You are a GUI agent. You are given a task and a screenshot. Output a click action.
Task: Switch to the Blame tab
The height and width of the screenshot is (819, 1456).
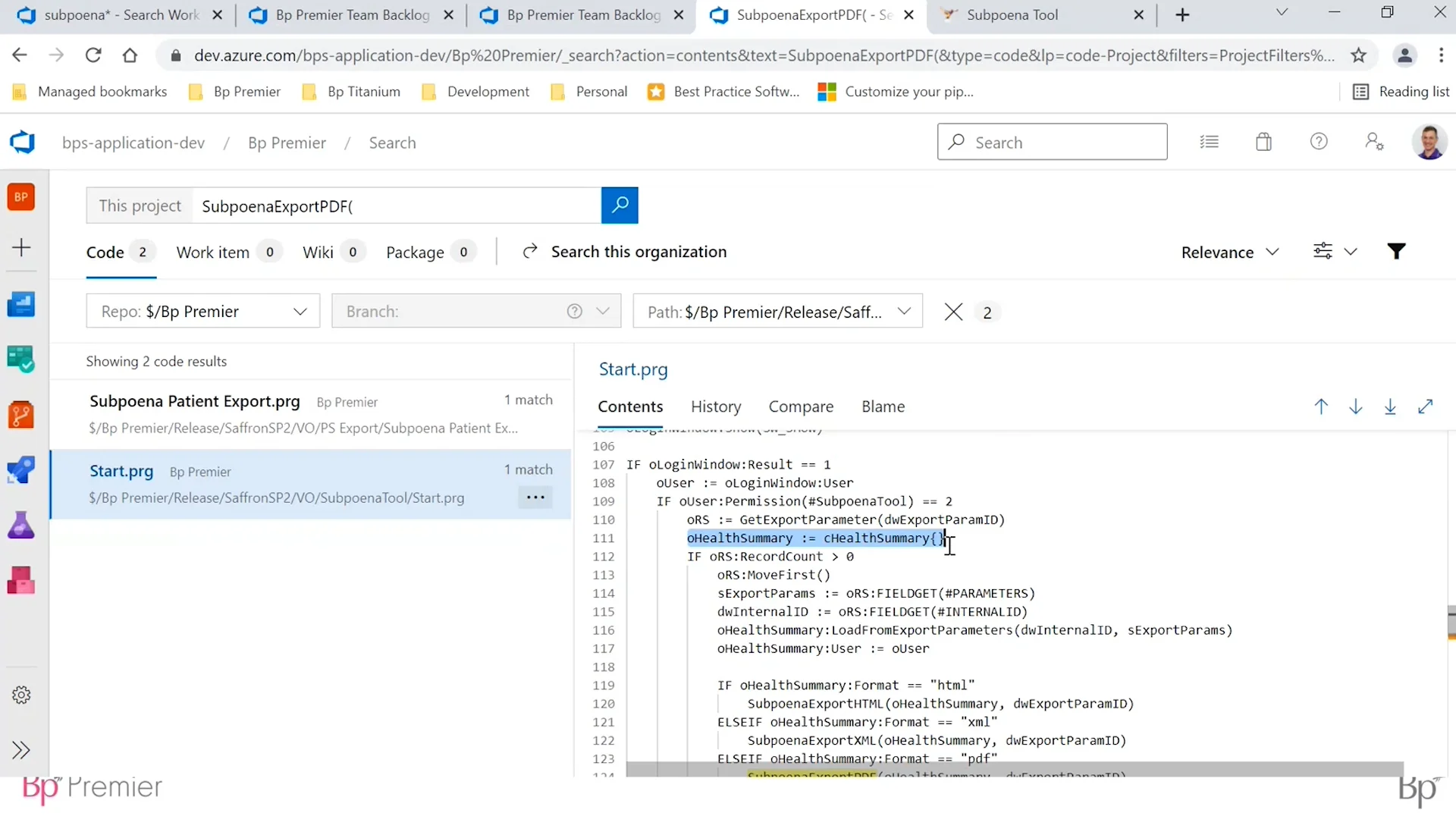883,407
